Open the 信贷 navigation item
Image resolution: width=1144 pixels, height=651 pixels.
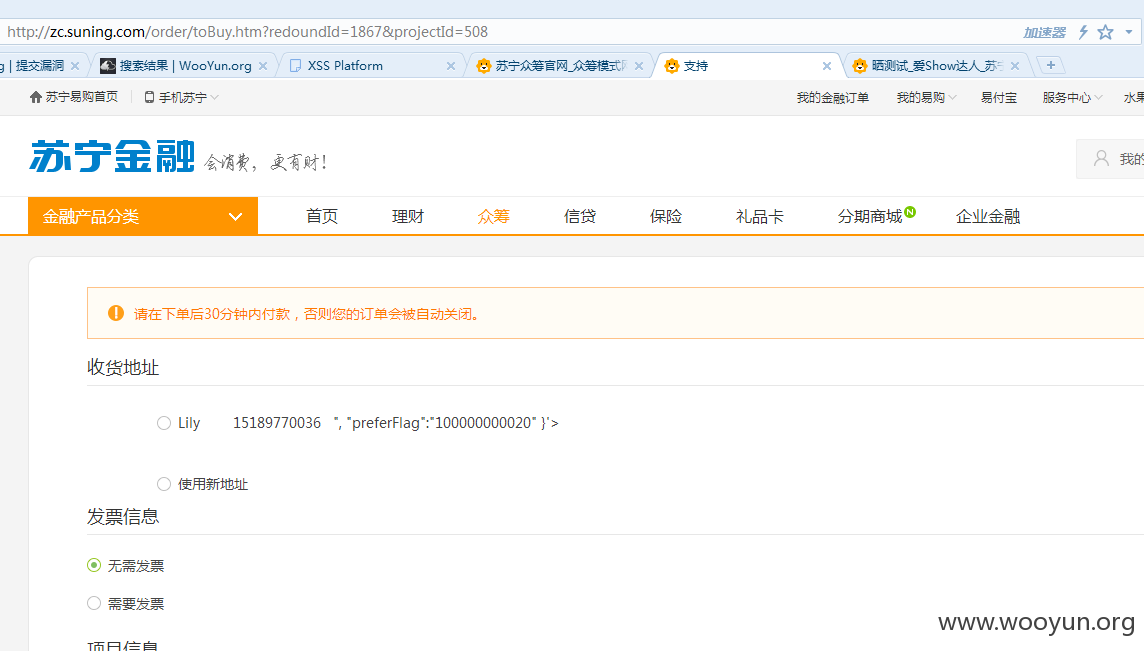(x=580, y=216)
